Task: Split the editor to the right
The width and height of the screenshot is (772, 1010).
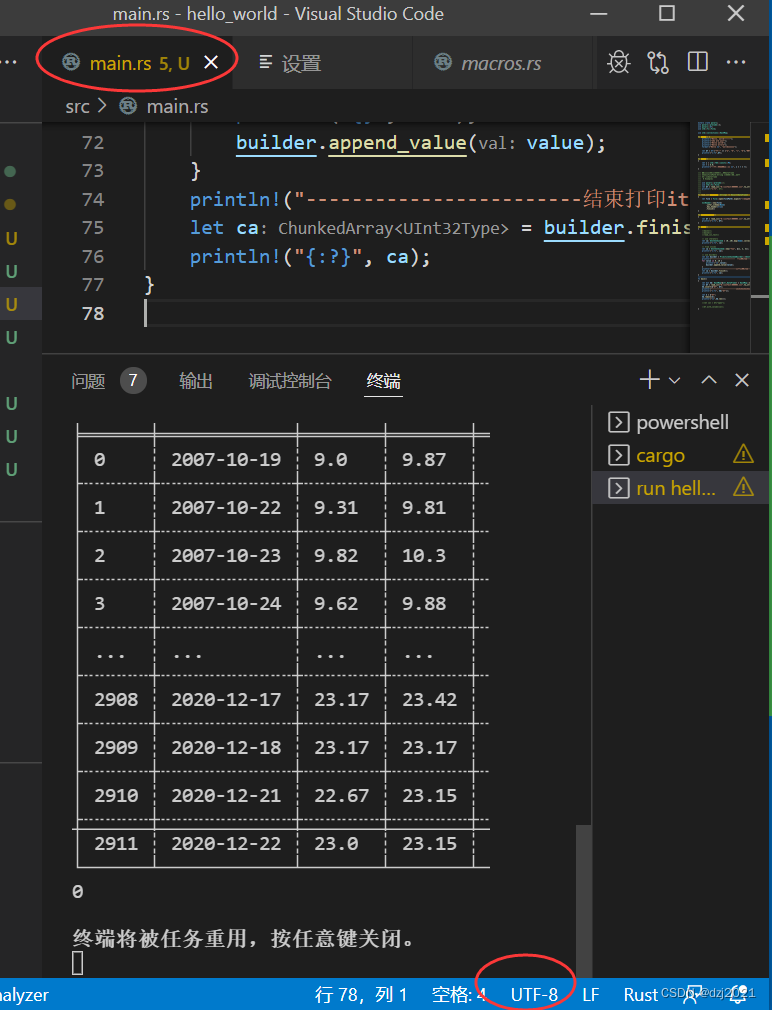Action: [697, 62]
